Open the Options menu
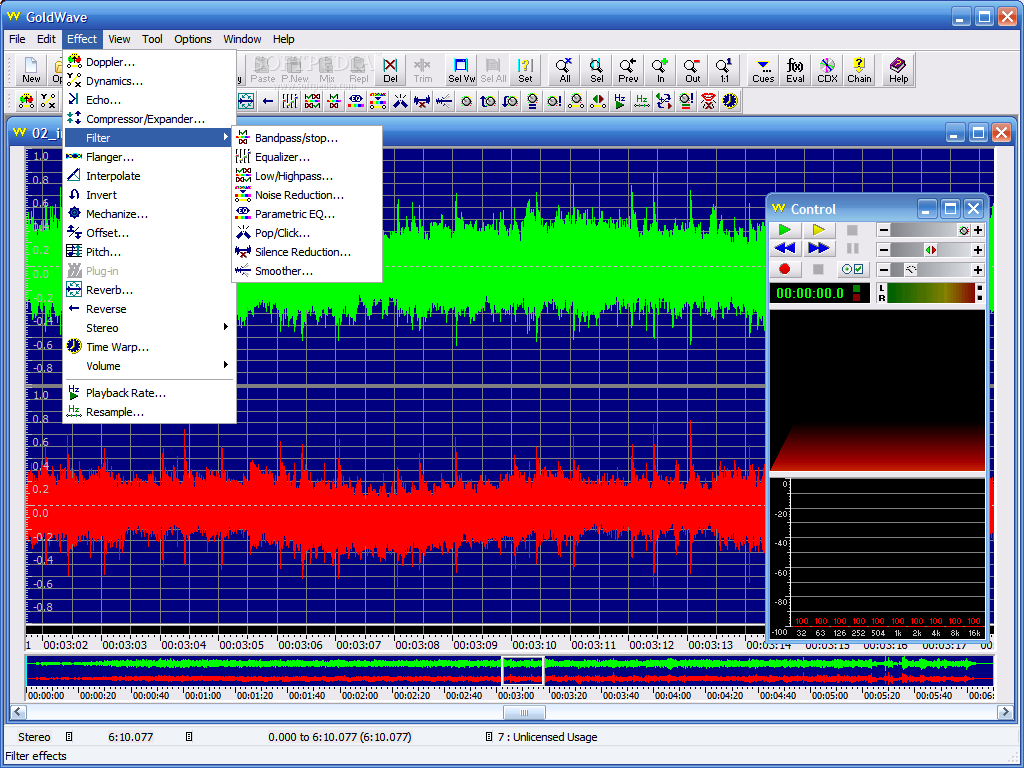The width and height of the screenshot is (1024, 768). coord(193,39)
